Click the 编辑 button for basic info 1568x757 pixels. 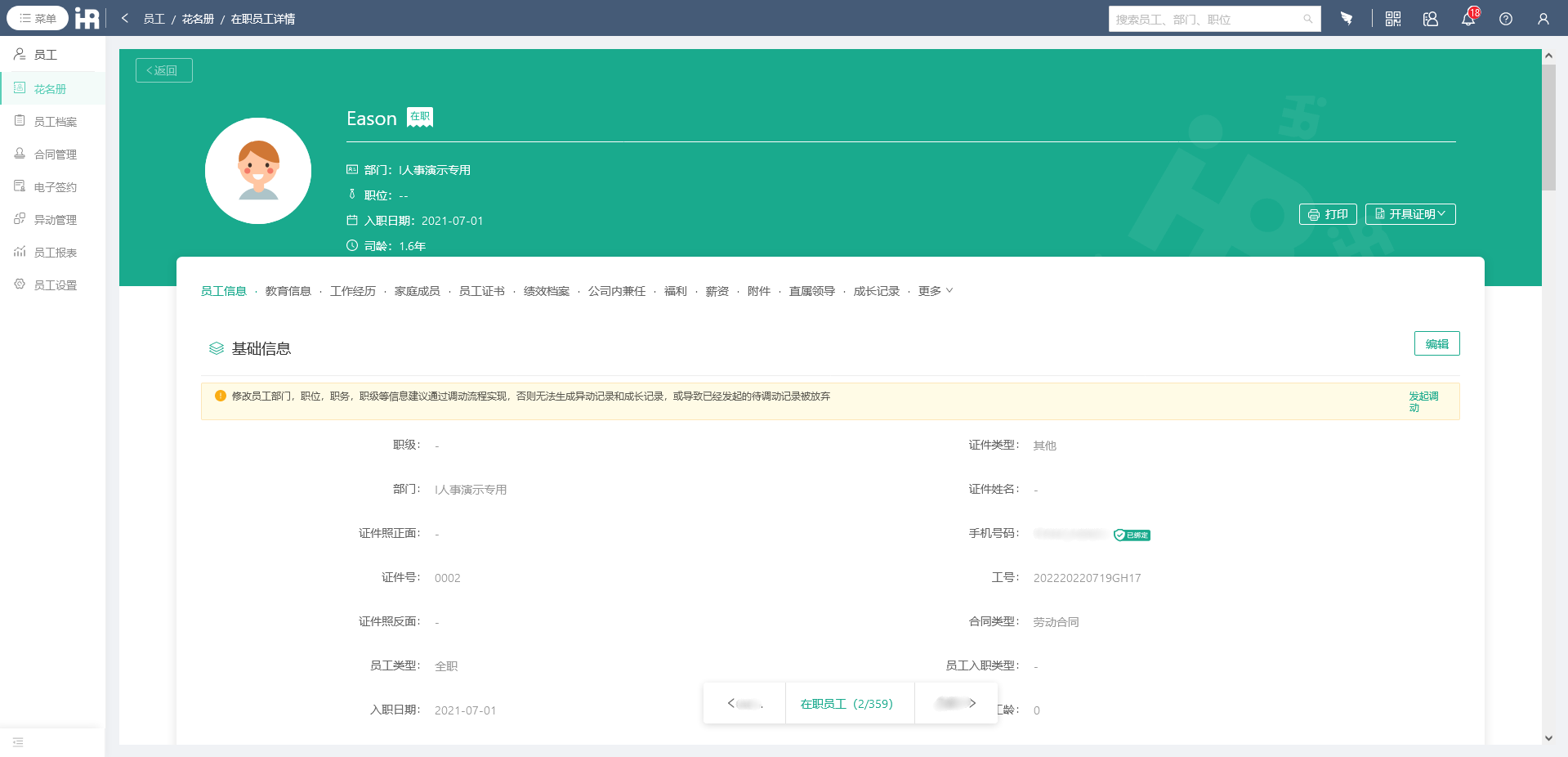pos(1436,343)
